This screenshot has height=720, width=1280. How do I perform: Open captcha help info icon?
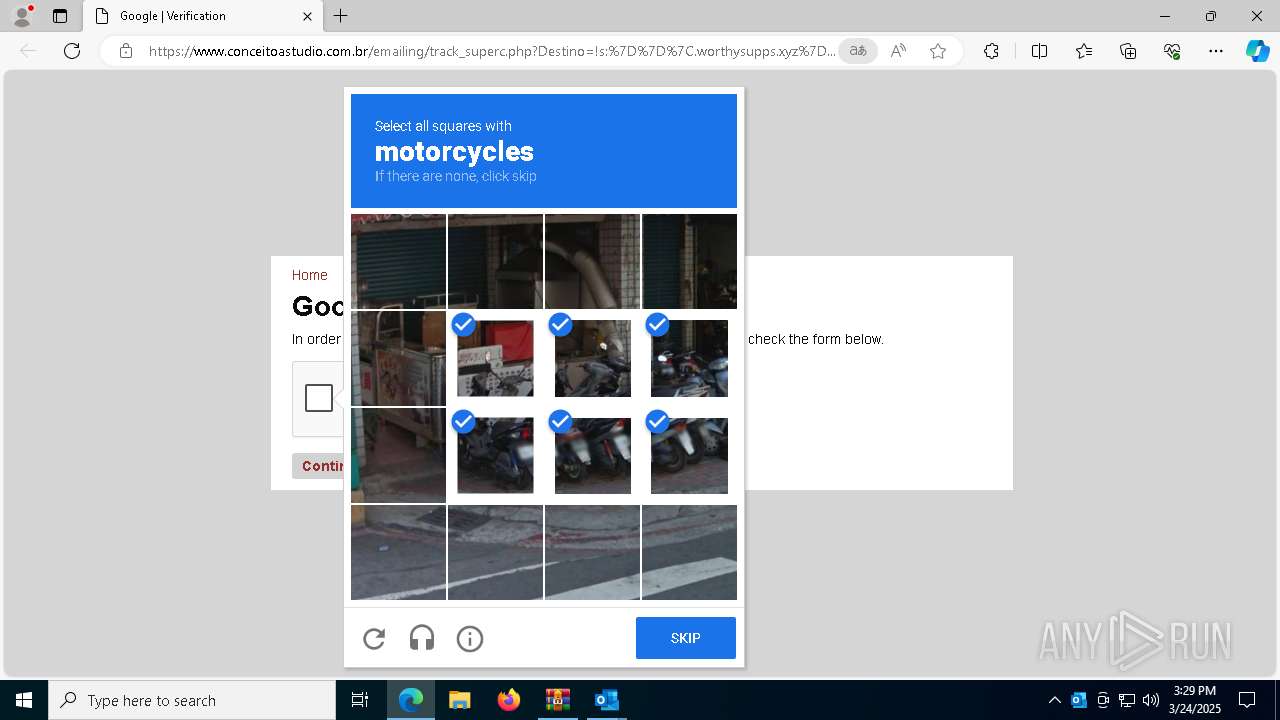470,639
